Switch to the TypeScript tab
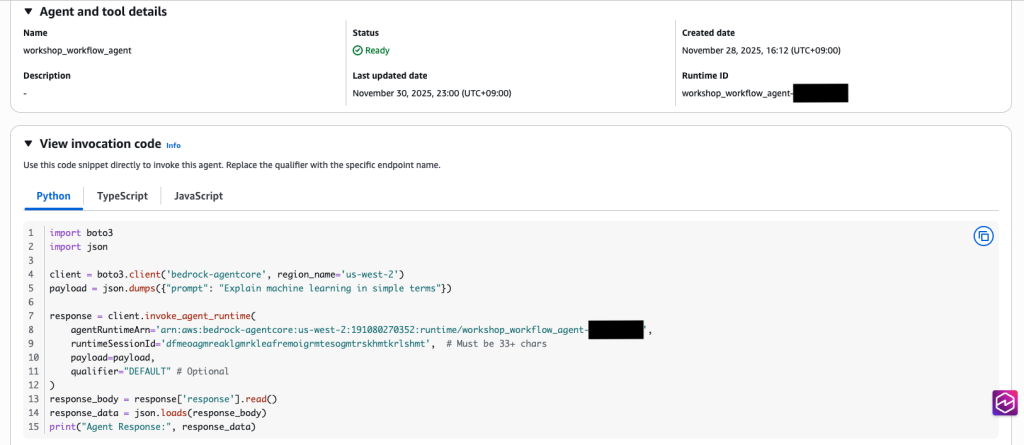The width and height of the screenshot is (1024, 445). point(121,196)
